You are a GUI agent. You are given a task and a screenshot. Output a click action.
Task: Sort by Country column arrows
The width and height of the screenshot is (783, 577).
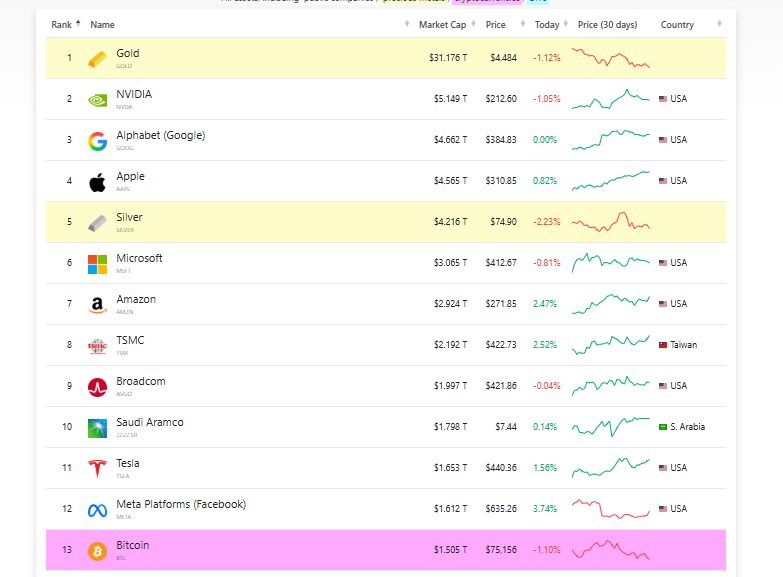tap(720, 23)
